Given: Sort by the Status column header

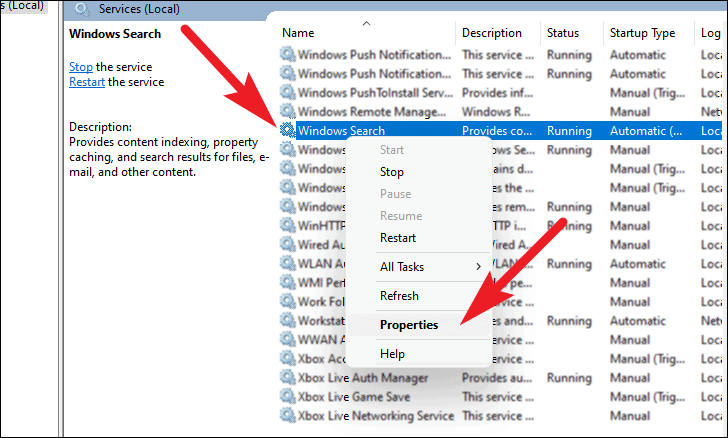Looking at the screenshot, I should pyautogui.click(x=563, y=33).
